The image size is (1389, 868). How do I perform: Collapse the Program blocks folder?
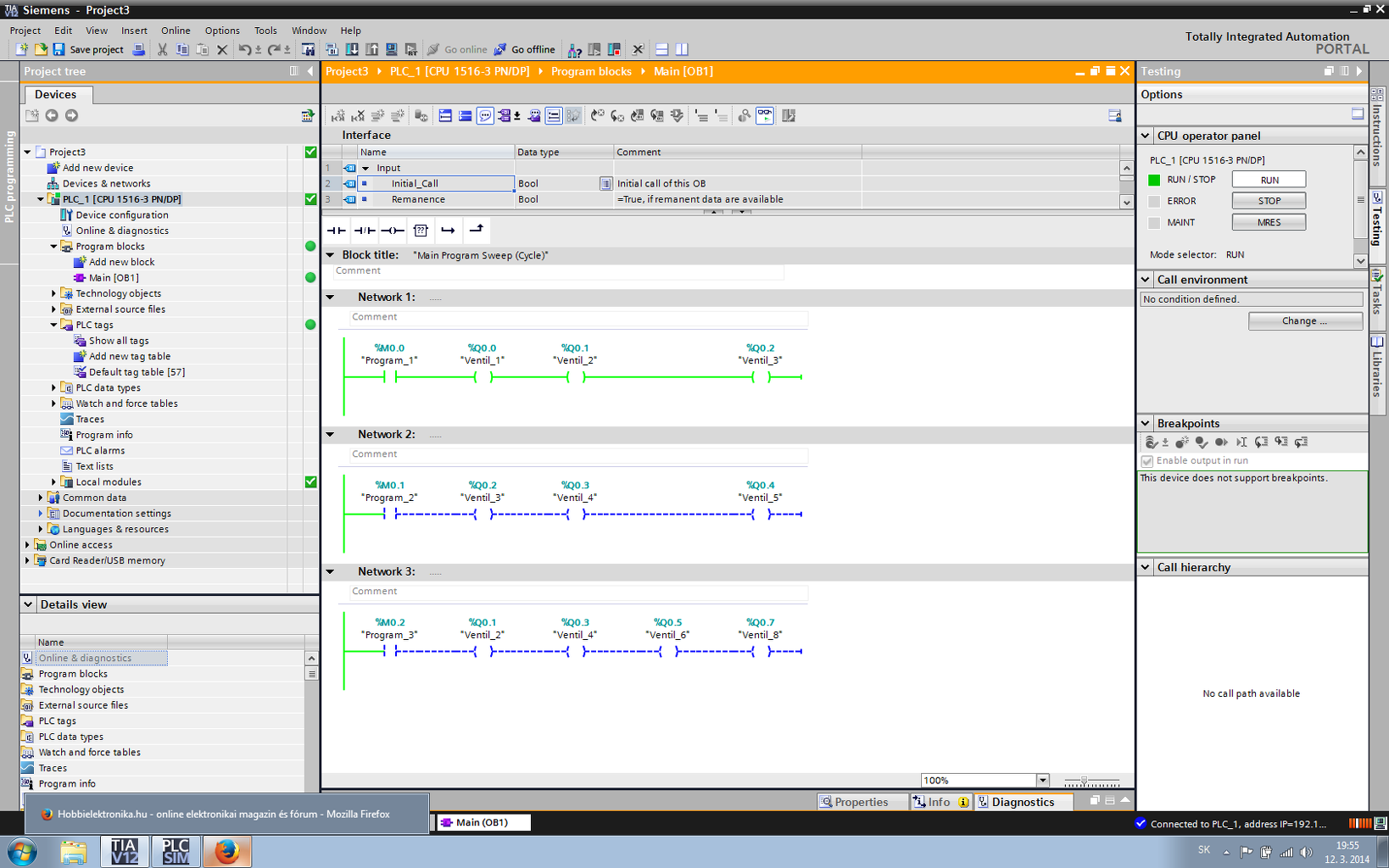53,247
